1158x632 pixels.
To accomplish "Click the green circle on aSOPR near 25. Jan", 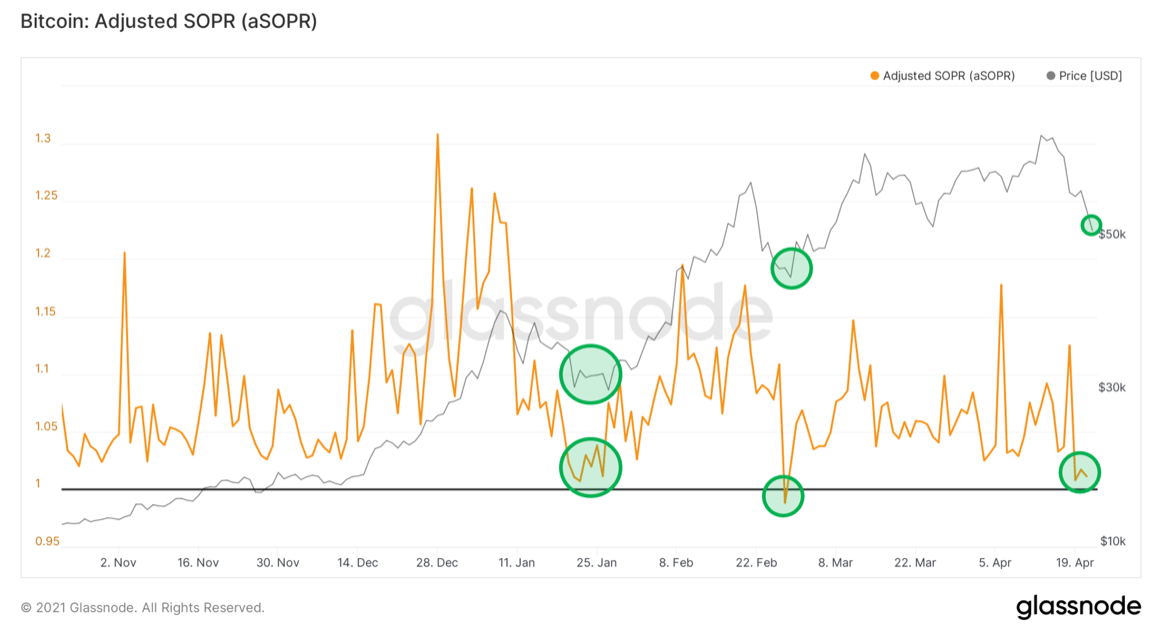I will [x=590, y=467].
